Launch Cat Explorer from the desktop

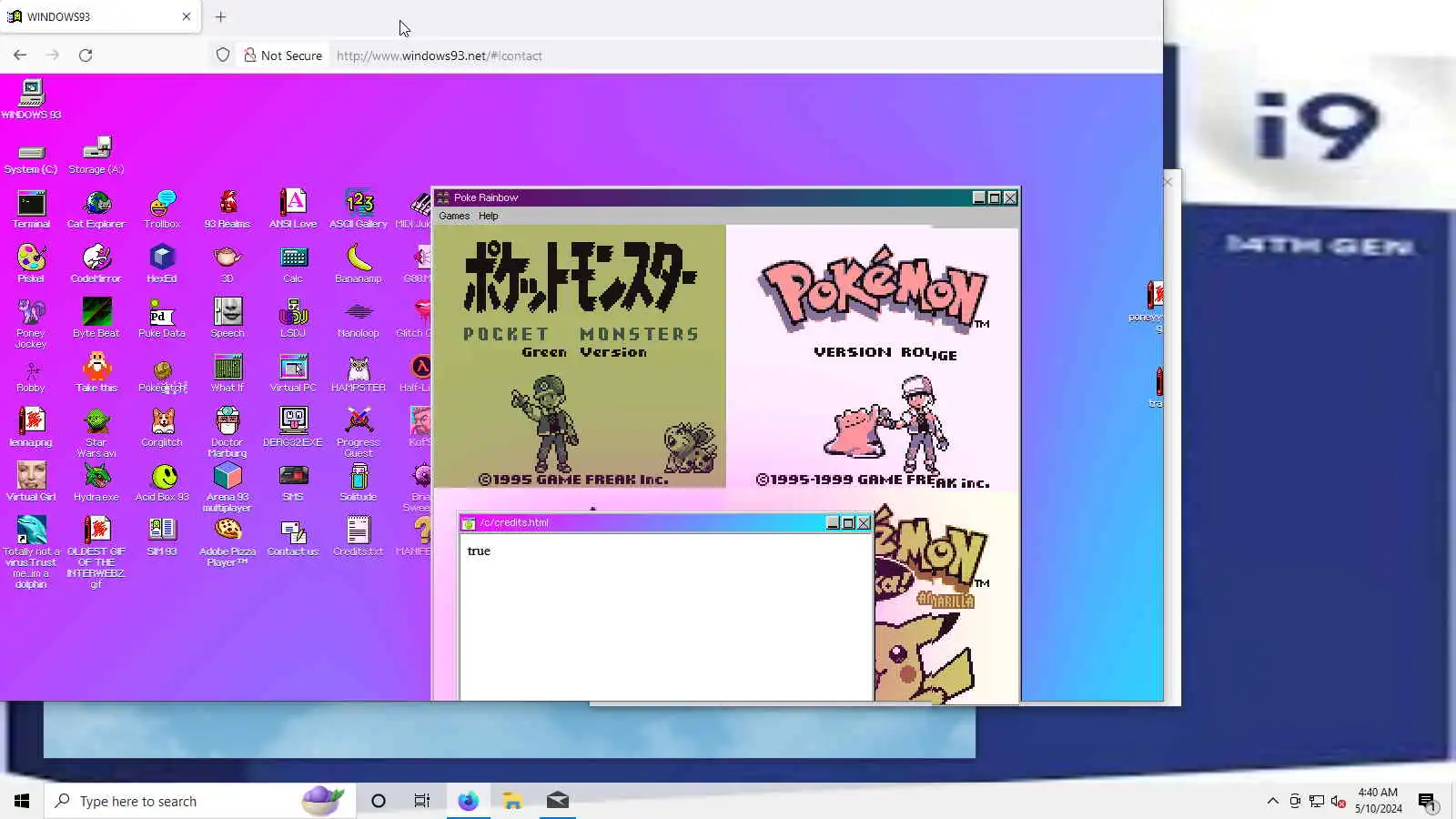click(96, 209)
